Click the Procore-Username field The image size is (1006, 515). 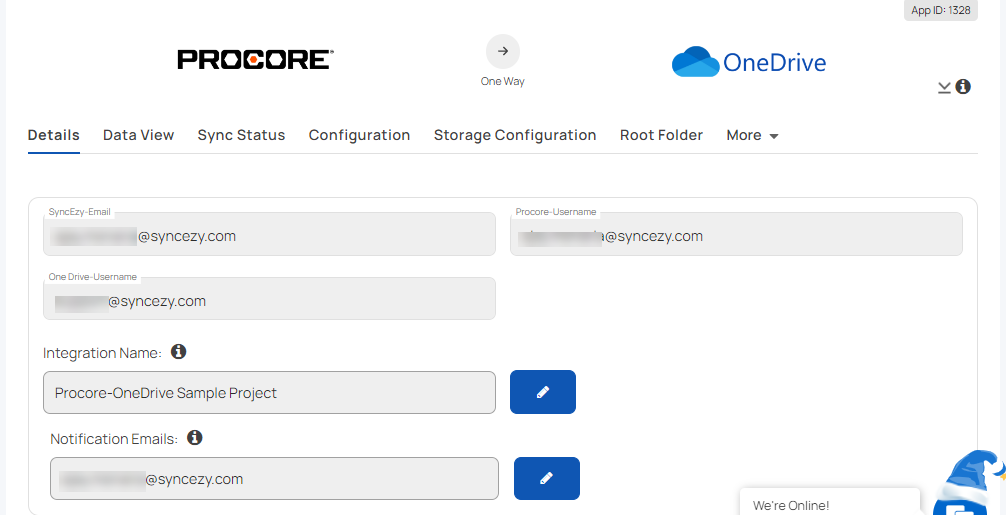coord(737,234)
